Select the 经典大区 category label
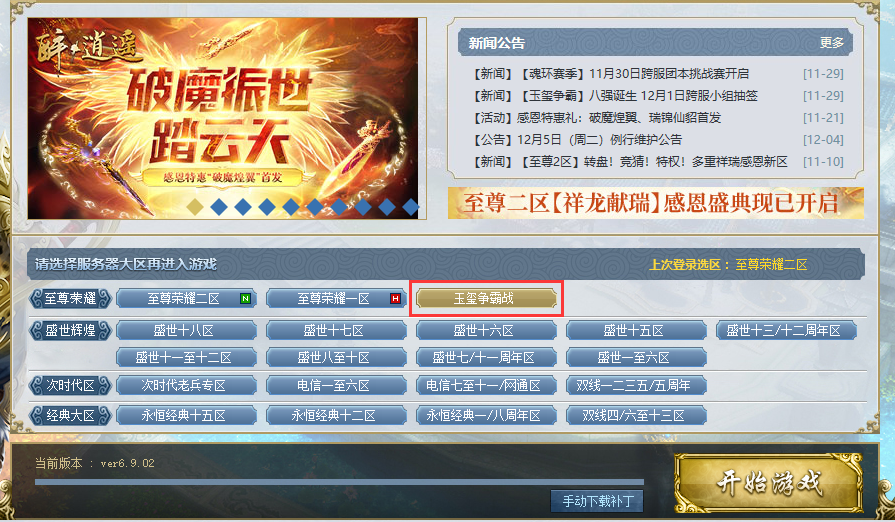 tap(70, 415)
